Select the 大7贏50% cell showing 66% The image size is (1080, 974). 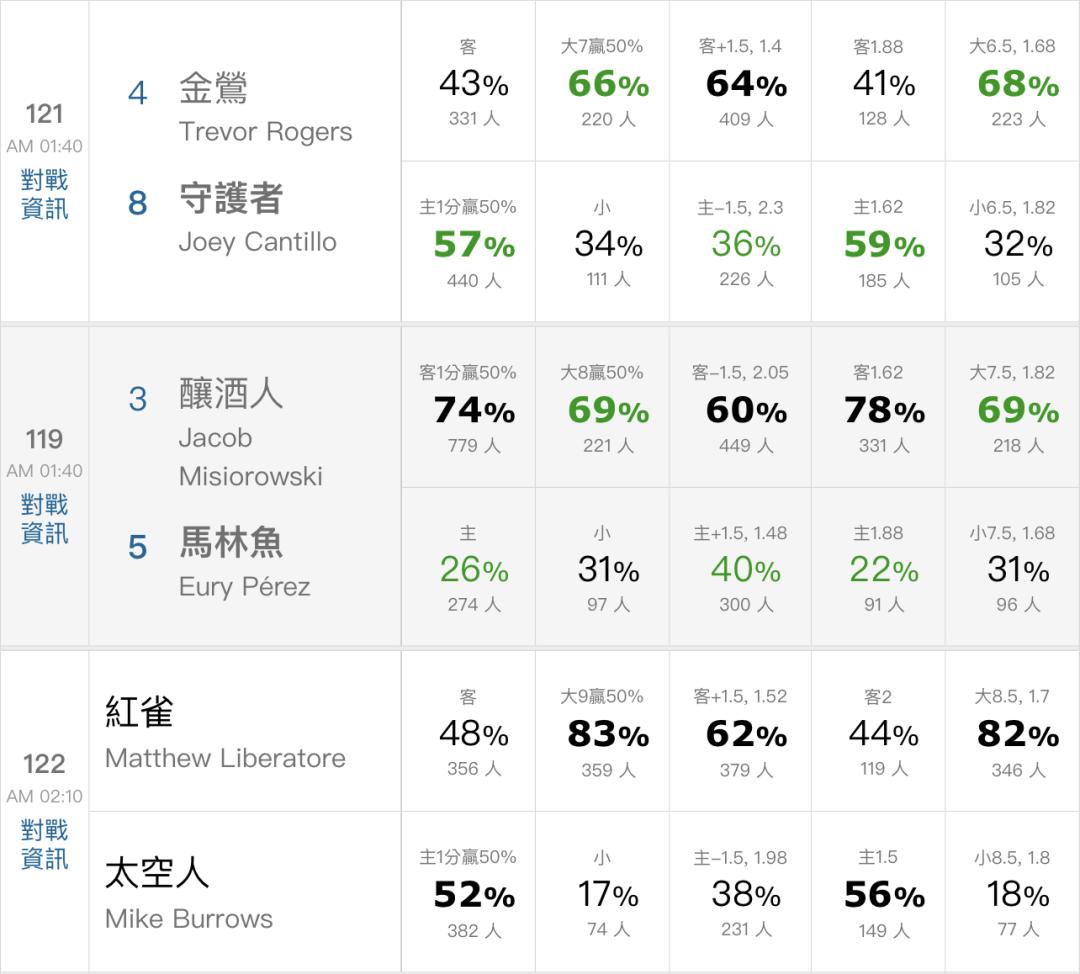[x=608, y=83]
